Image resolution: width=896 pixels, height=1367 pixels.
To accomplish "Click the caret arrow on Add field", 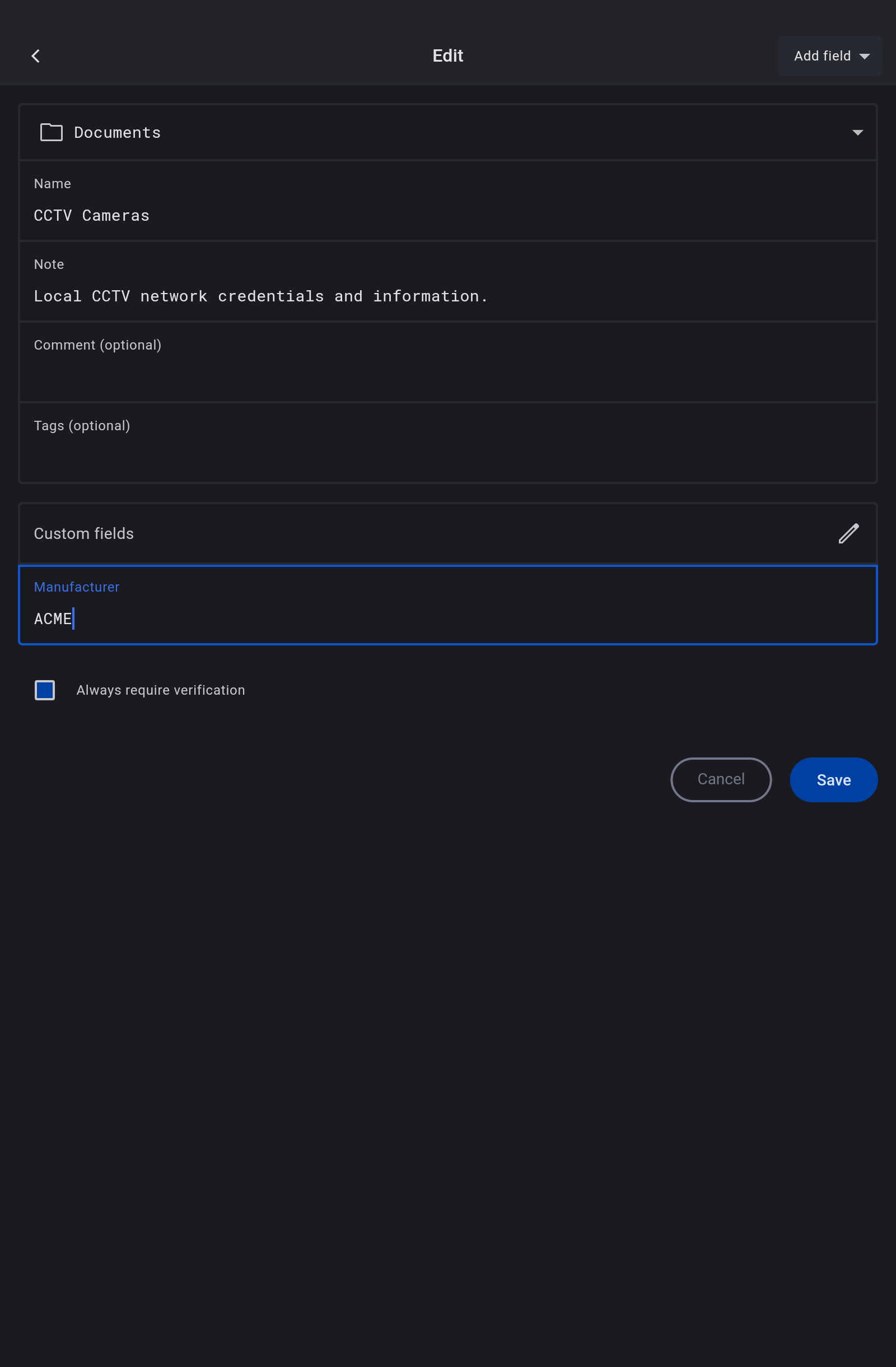I will [x=864, y=56].
